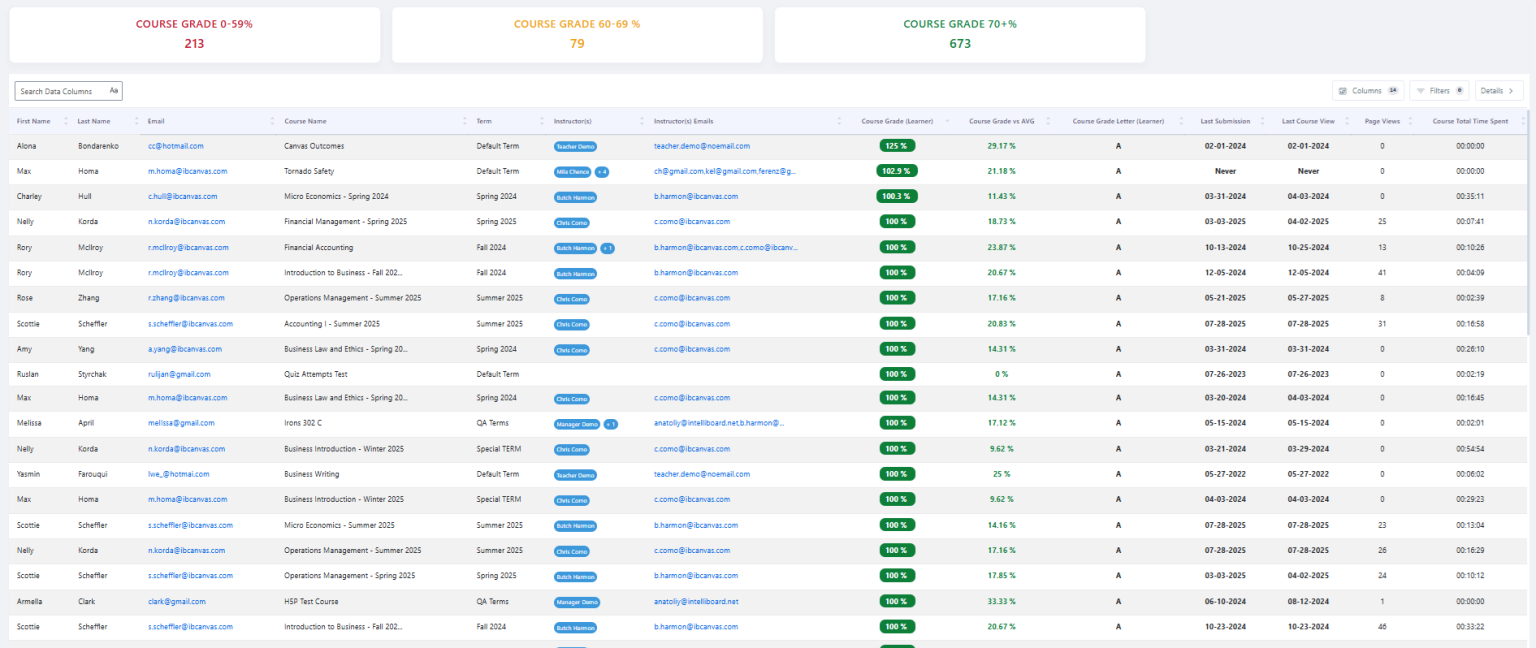Open instructor email anatoliy@intelliboard.net in HSP row

click(x=696, y=602)
